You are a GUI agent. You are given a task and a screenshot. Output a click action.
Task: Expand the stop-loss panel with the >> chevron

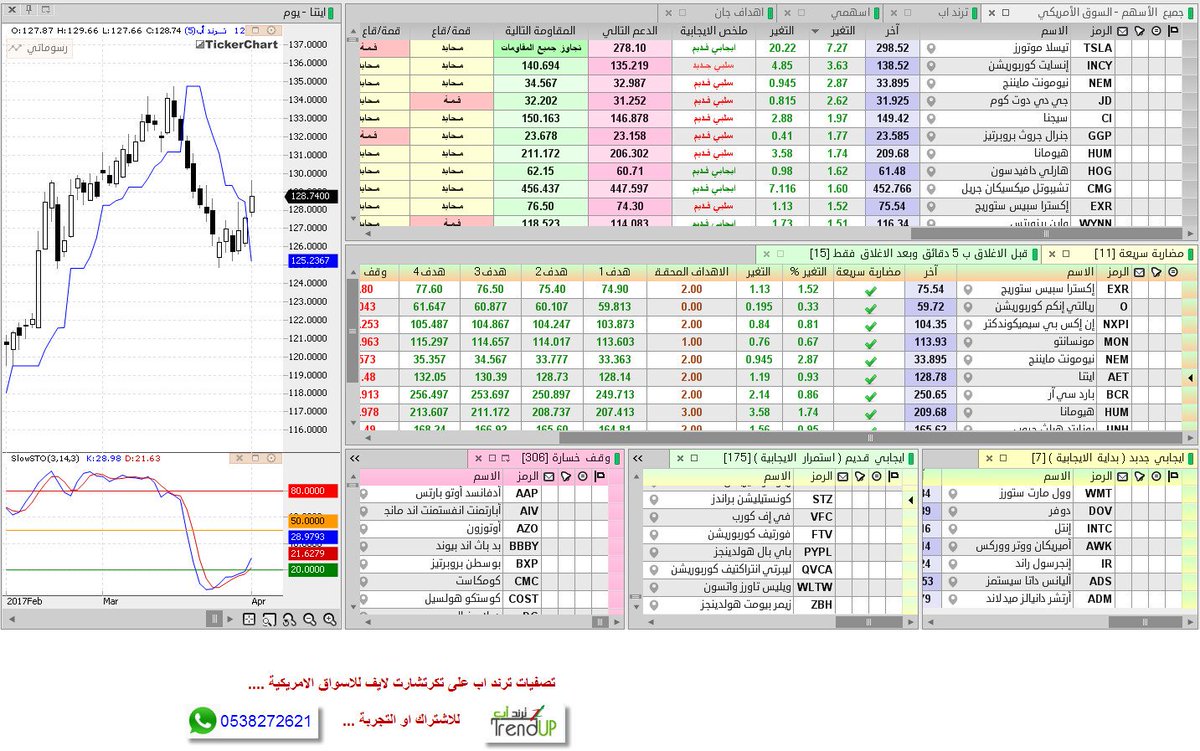pyautogui.click(x=354, y=458)
